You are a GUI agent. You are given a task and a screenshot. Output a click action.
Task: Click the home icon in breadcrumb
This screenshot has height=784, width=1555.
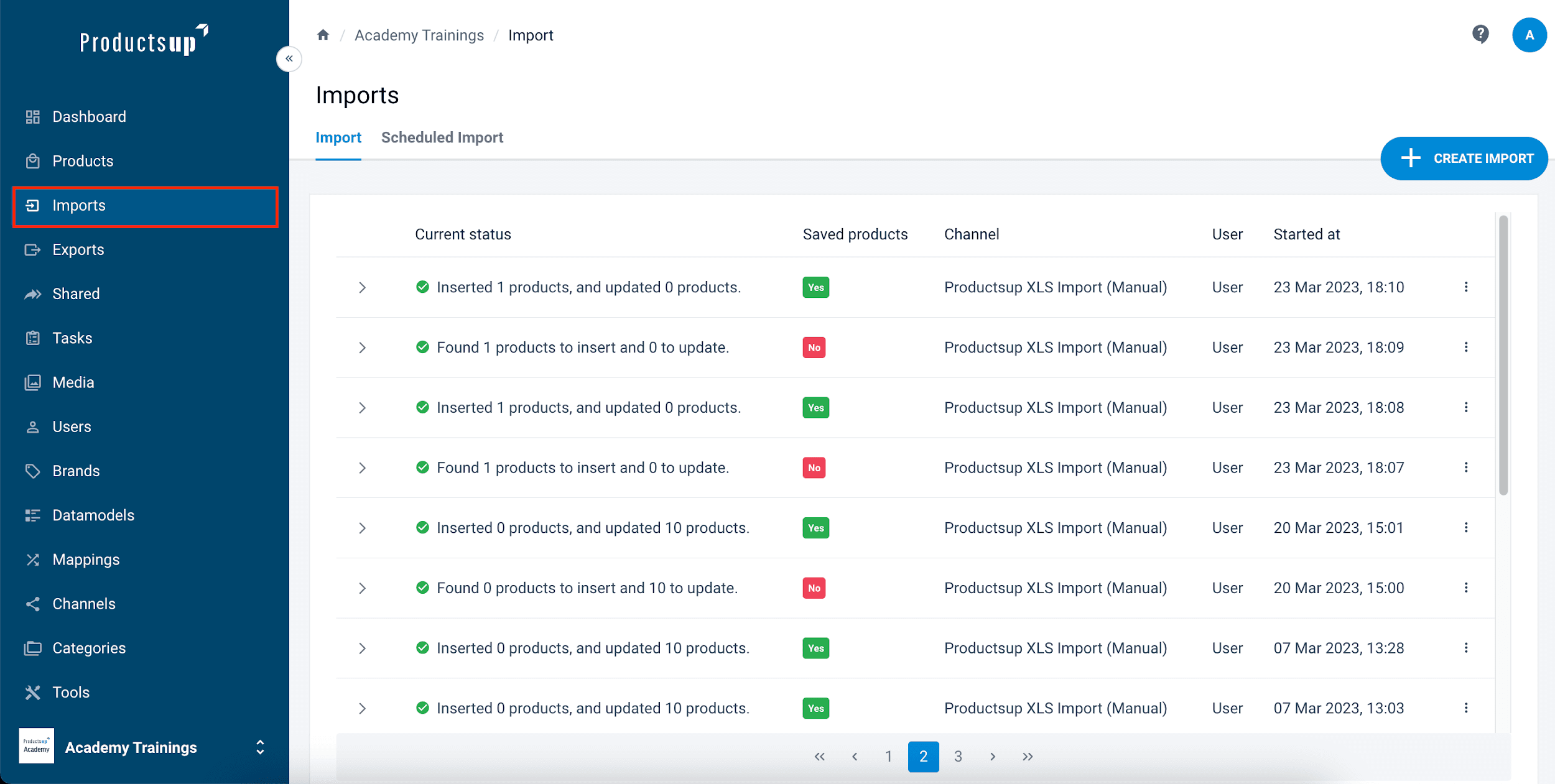[x=323, y=35]
